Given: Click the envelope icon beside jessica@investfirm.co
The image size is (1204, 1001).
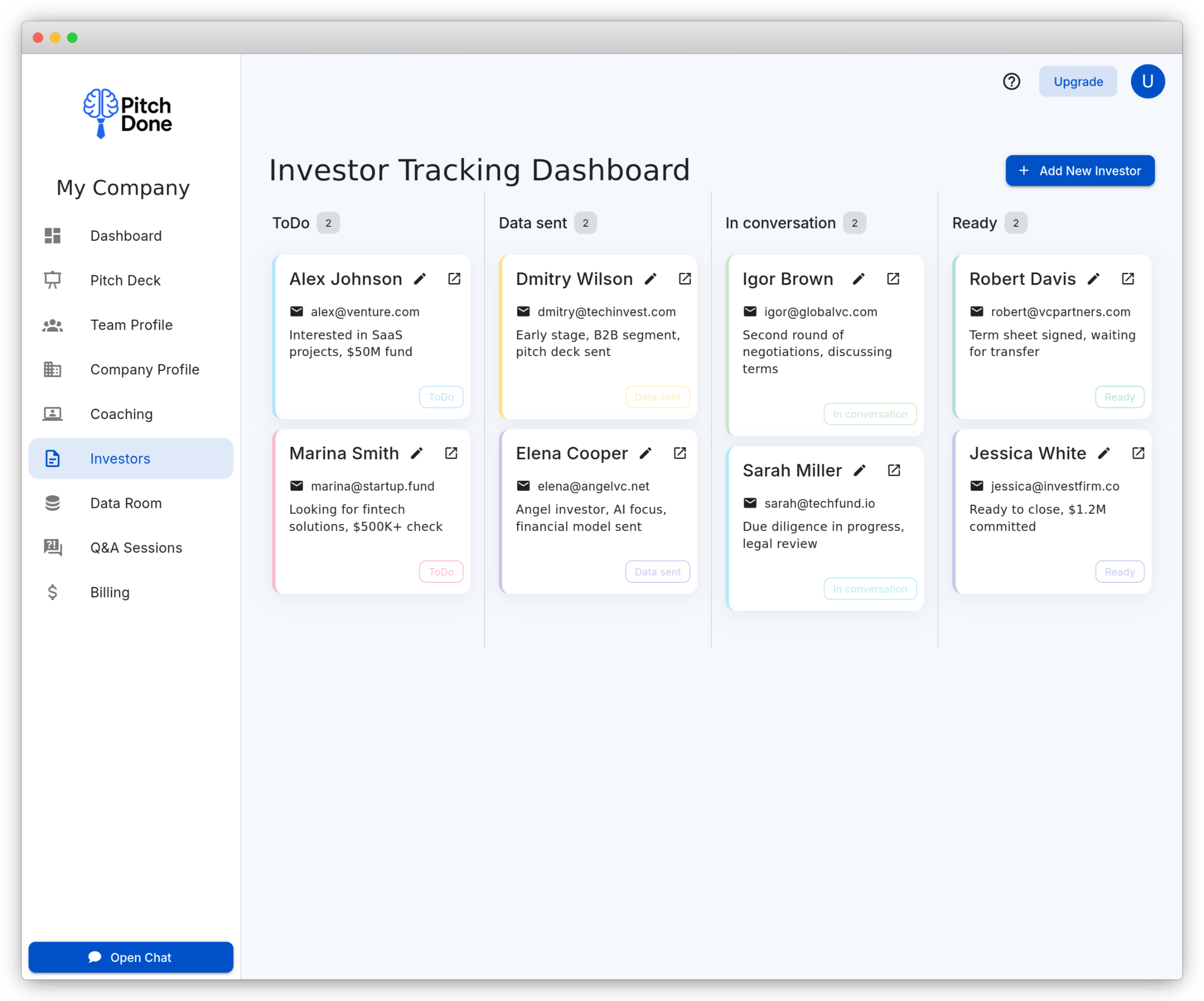Looking at the screenshot, I should (x=976, y=485).
